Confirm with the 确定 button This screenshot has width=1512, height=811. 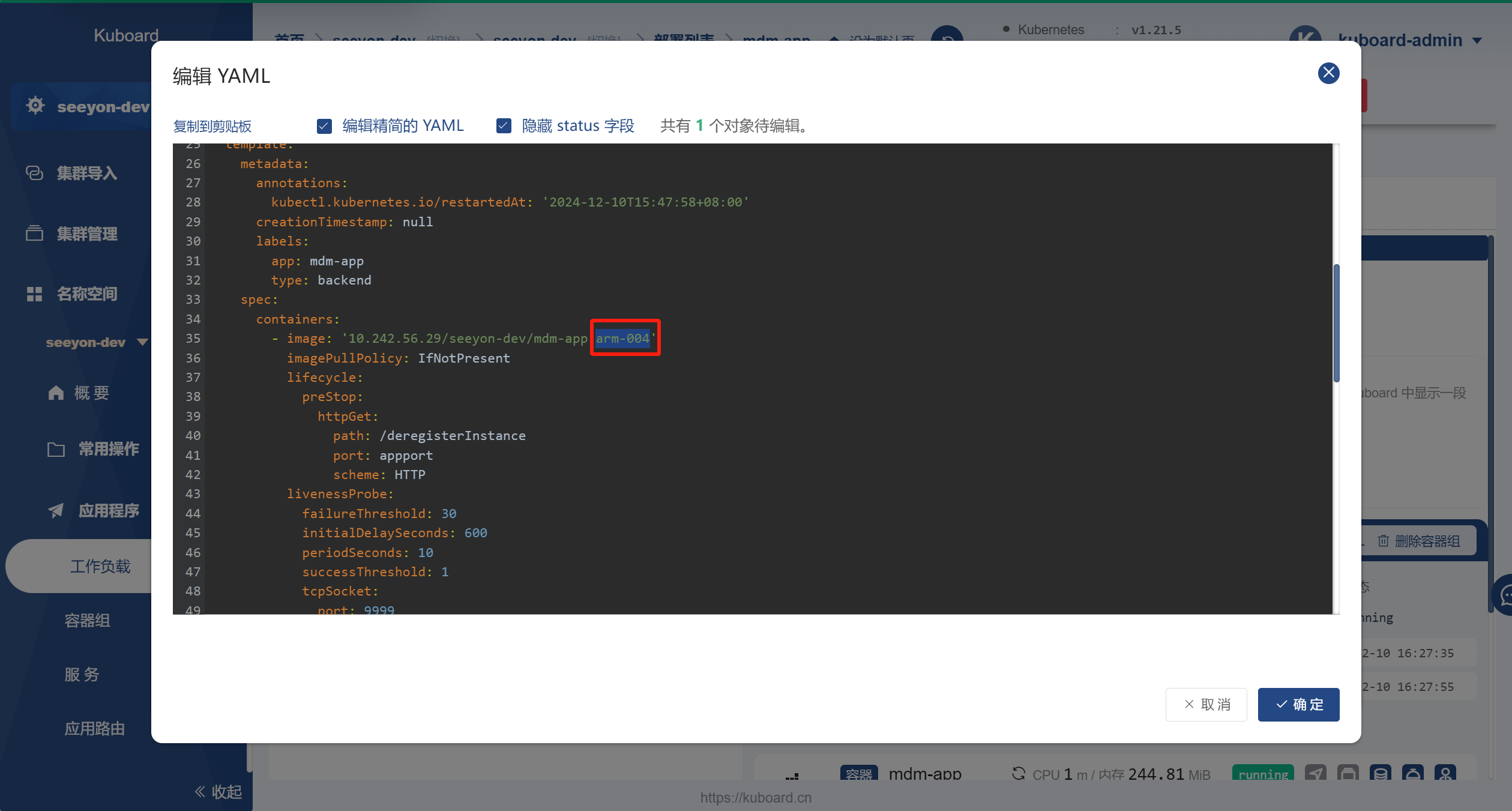(1298, 704)
